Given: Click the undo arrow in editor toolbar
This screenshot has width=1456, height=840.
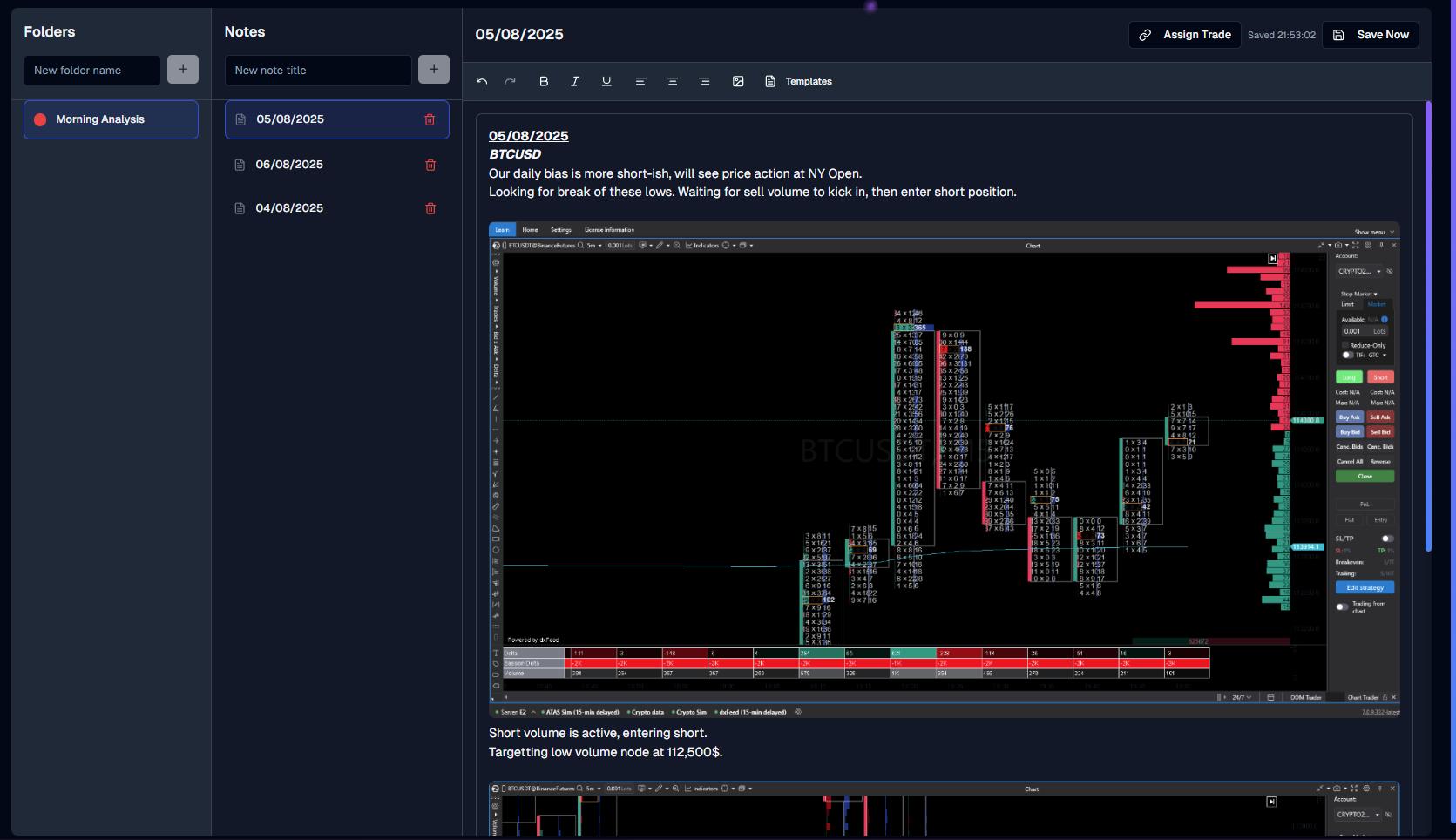Looking at the screenshot, I should coord(482,81).
